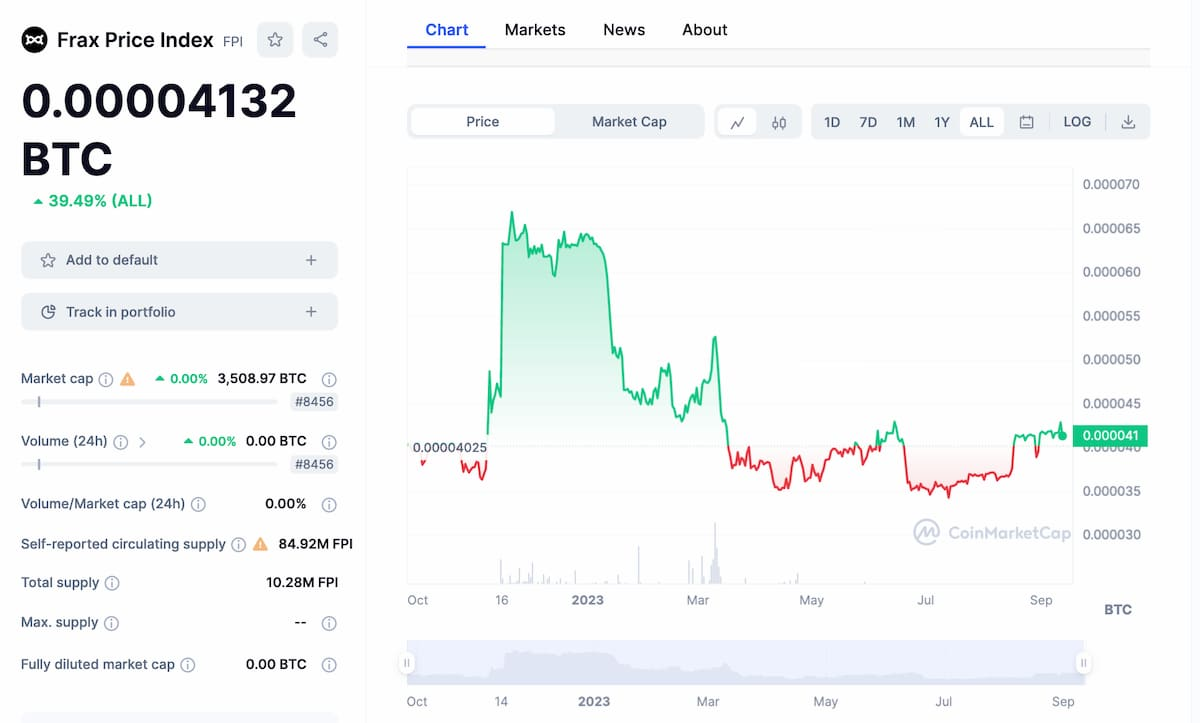Image resolution: width=1200 pixels, height=723 pixels.
Task: Expand Add to default plus button
Action: 311,260
